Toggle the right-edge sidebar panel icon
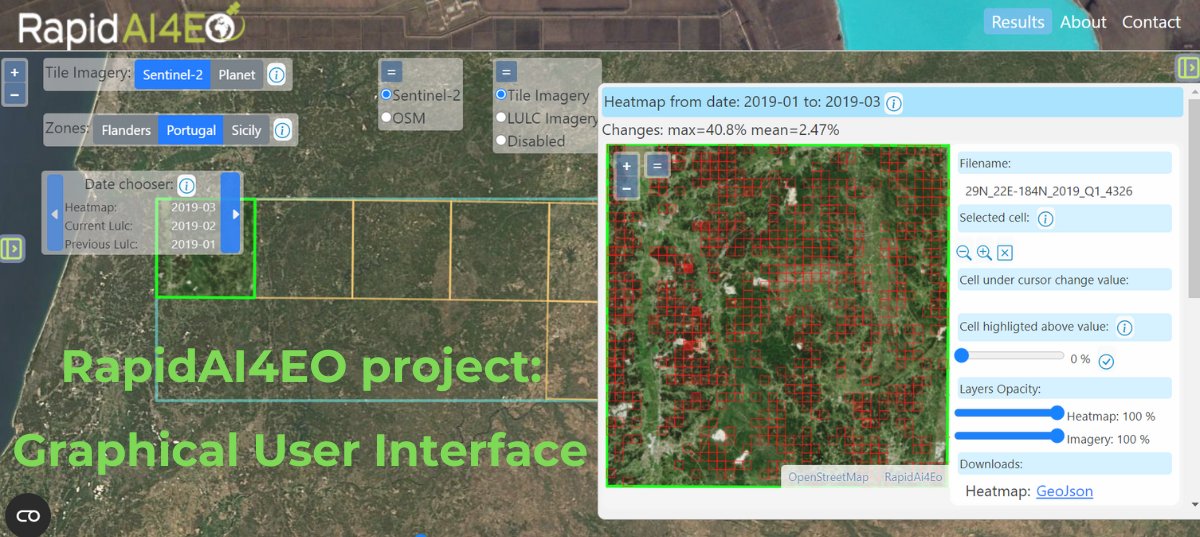 (x=1187, y=67)
